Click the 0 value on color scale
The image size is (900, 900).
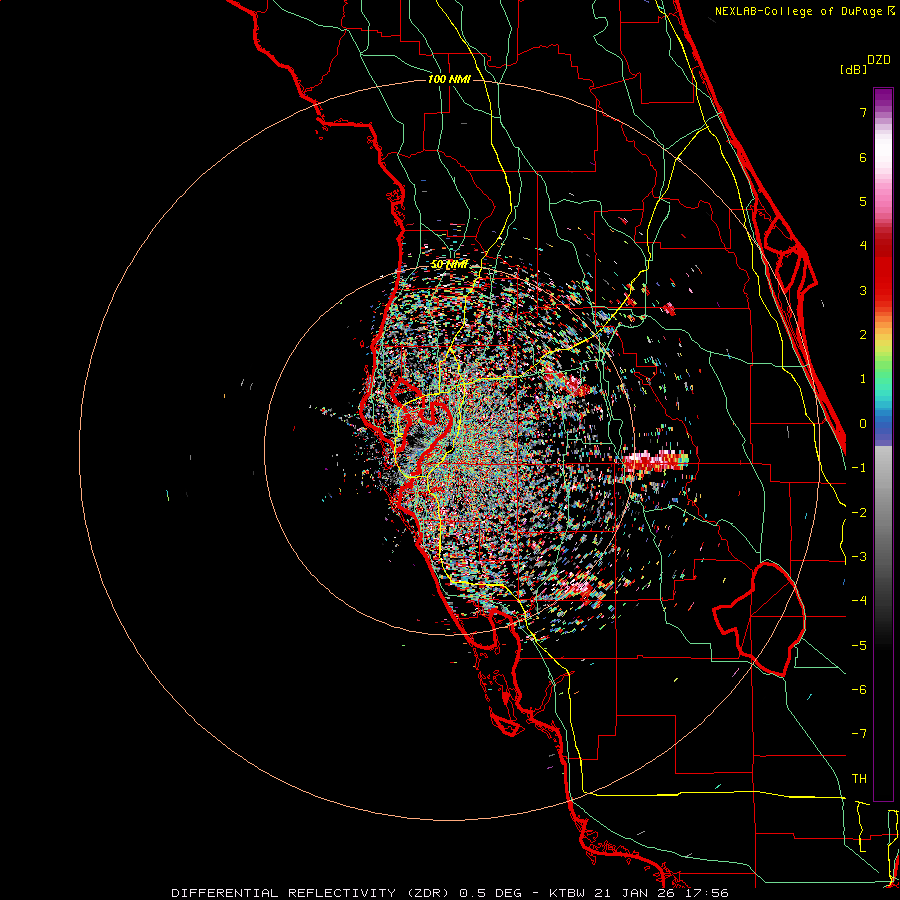[x=863, y=424]
